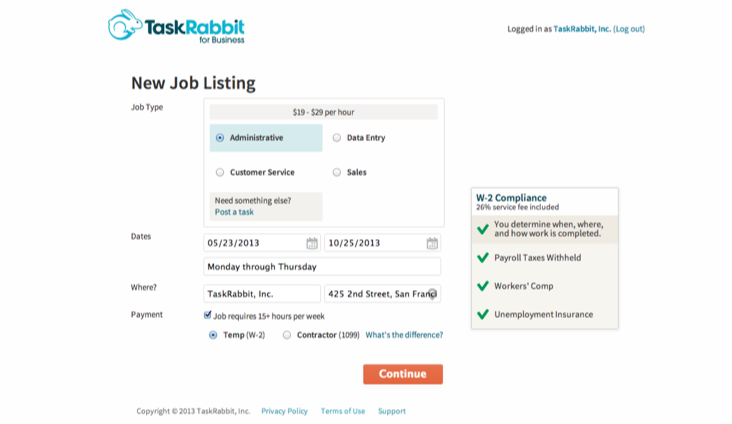Open the TaskRabbit, Inc. account link
The image size is (732, 424).
point(582,29)
